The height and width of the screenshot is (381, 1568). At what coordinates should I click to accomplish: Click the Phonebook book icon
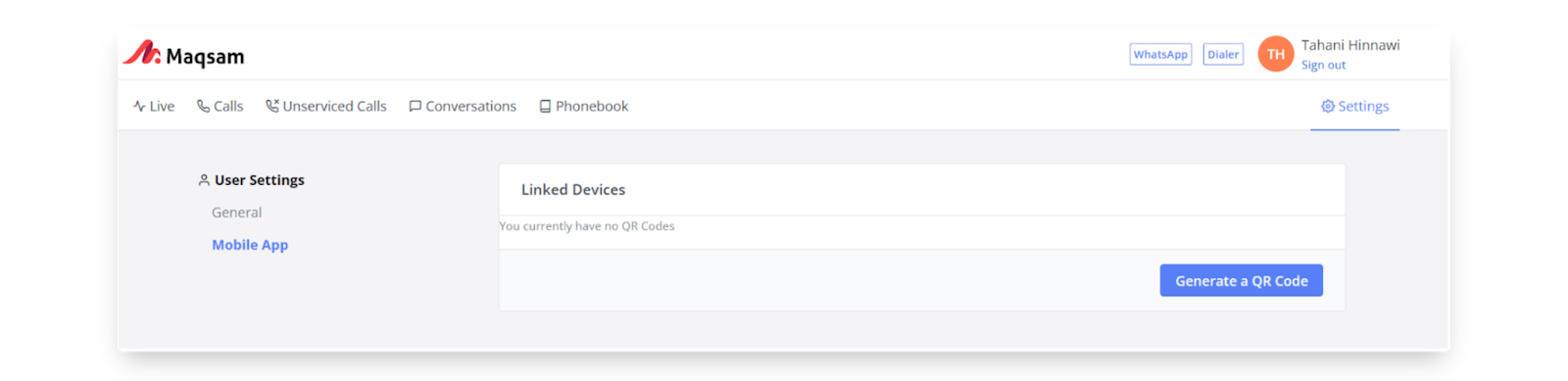(545, 107)
